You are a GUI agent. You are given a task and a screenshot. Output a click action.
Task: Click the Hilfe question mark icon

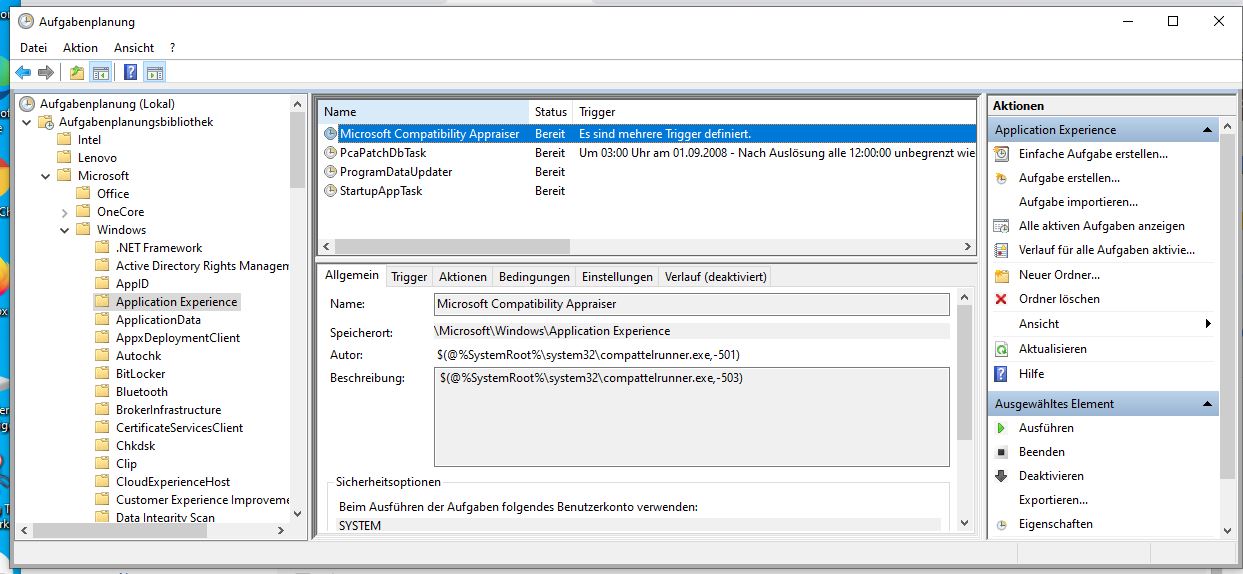1001,374
